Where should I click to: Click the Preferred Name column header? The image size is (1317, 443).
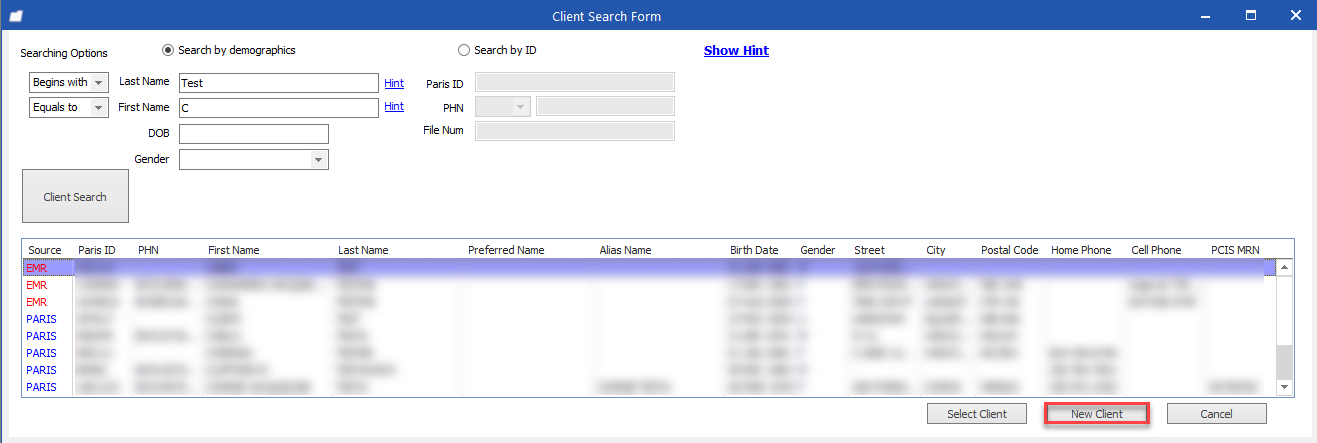[x=506, y=250]
